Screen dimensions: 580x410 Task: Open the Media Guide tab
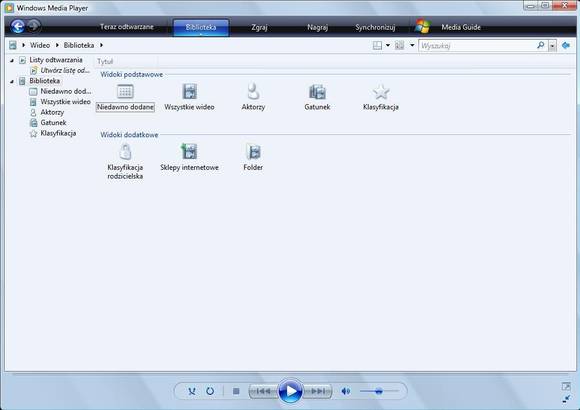(461, 27)
